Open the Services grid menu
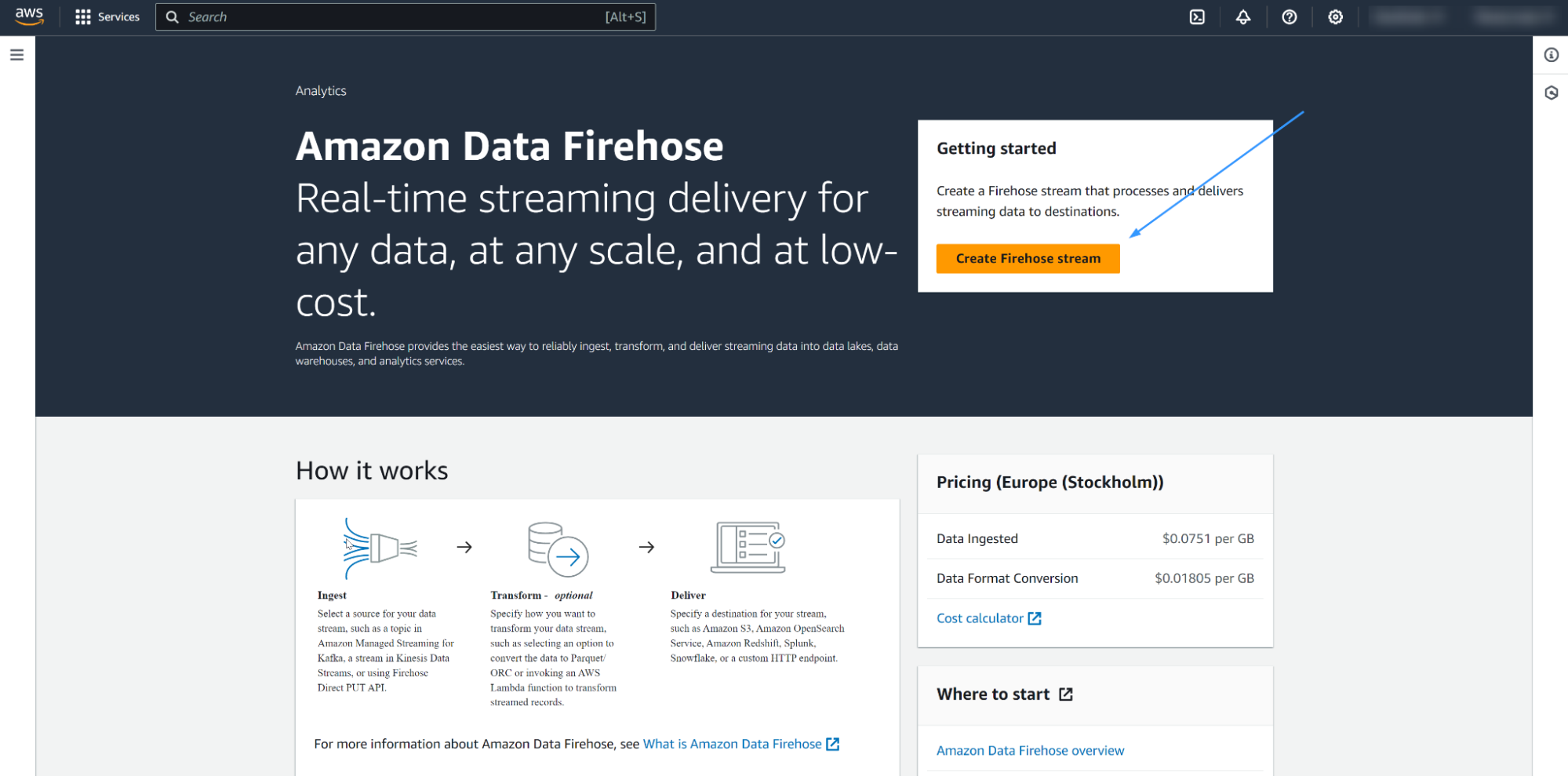Viewport: 1568px width, 776px height. point(107,16)
